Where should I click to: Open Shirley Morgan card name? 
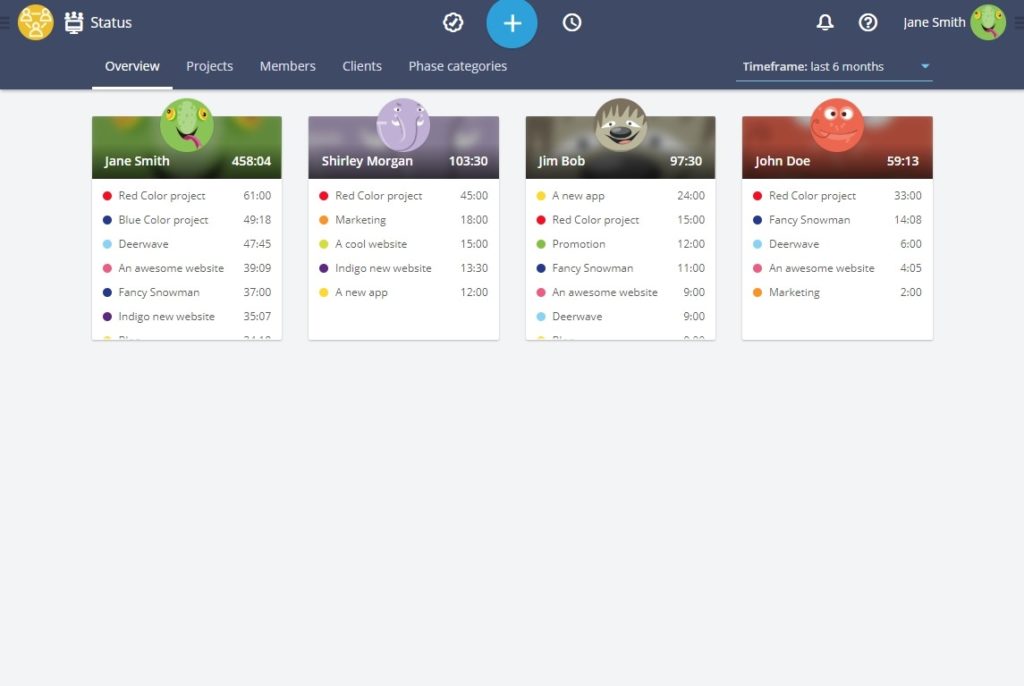coord(367,161)
